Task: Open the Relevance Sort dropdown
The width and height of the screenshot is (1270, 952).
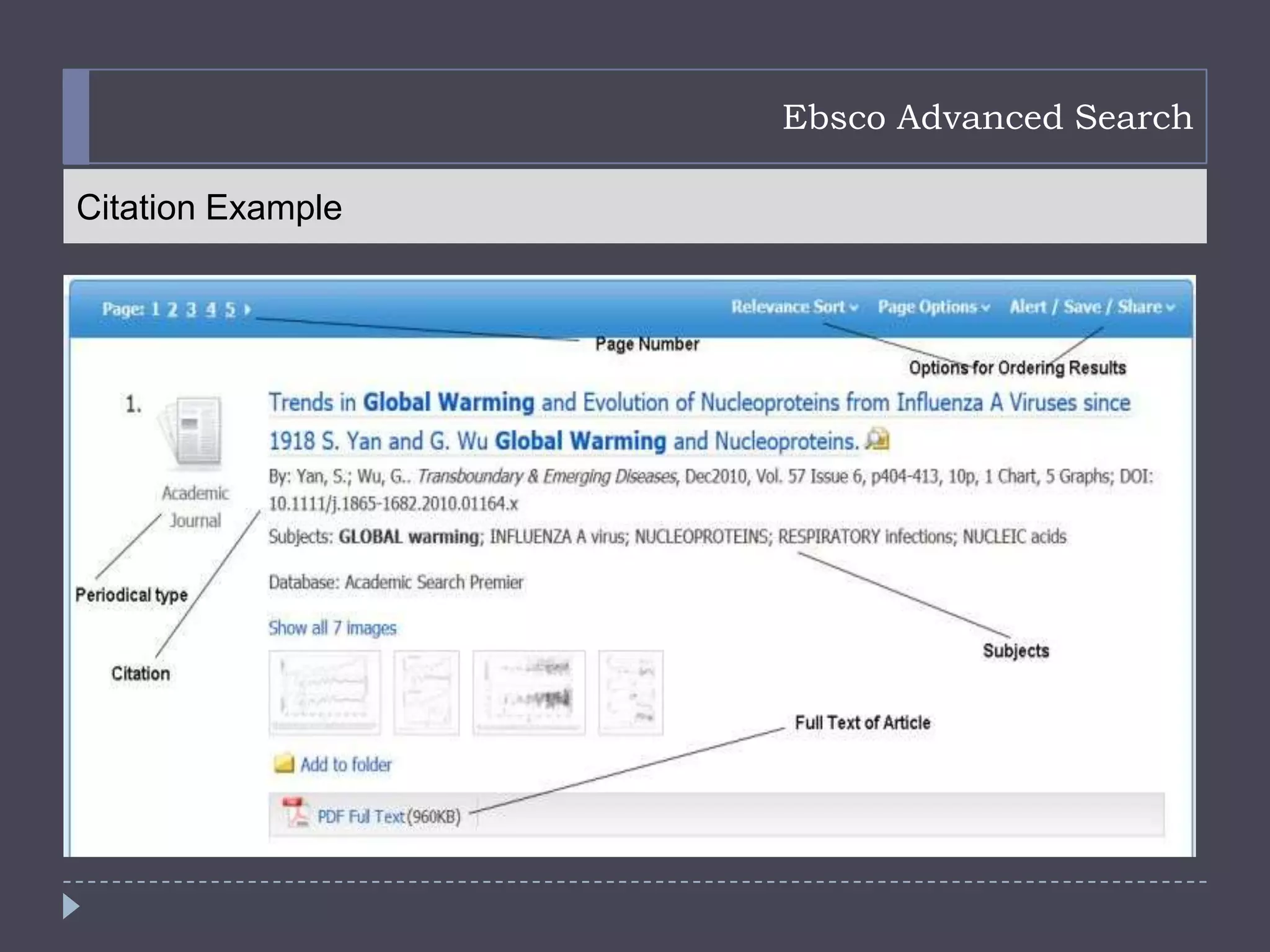Action: coord(795,307)
